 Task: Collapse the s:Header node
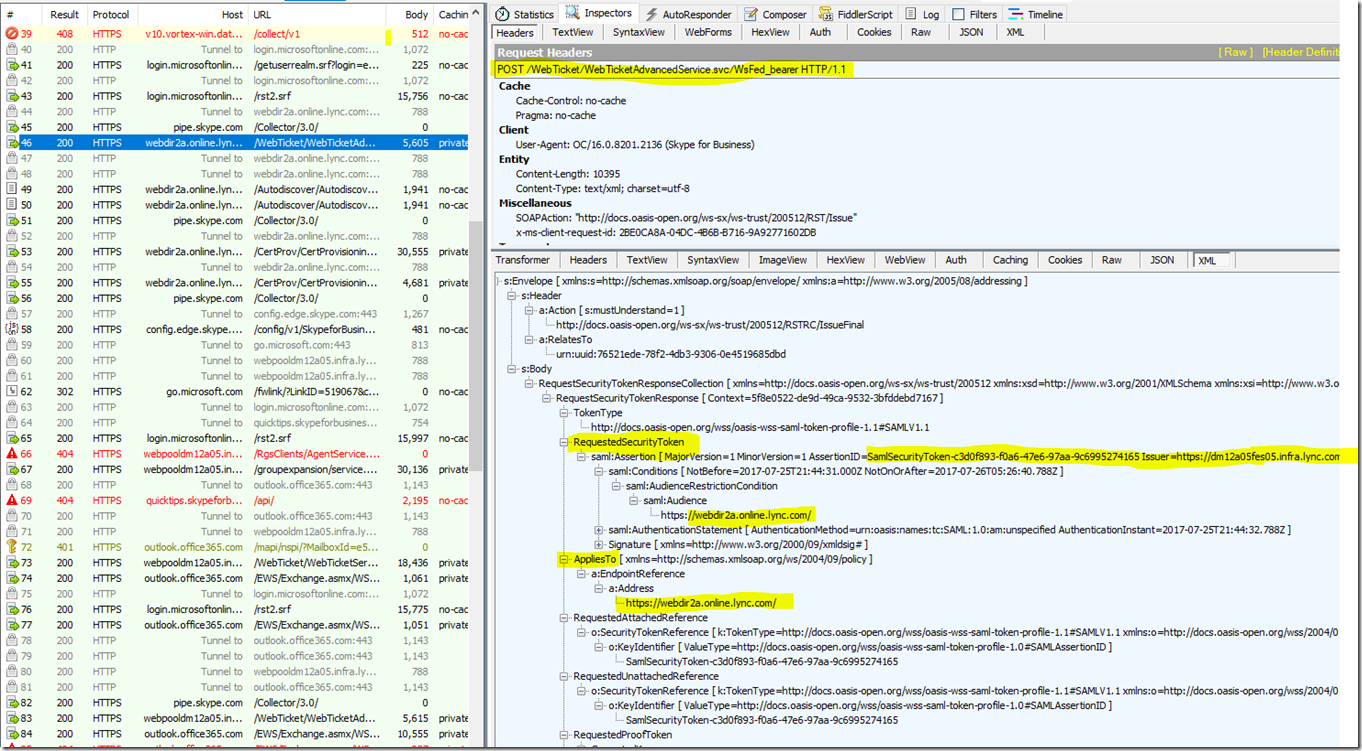[511, 296]
